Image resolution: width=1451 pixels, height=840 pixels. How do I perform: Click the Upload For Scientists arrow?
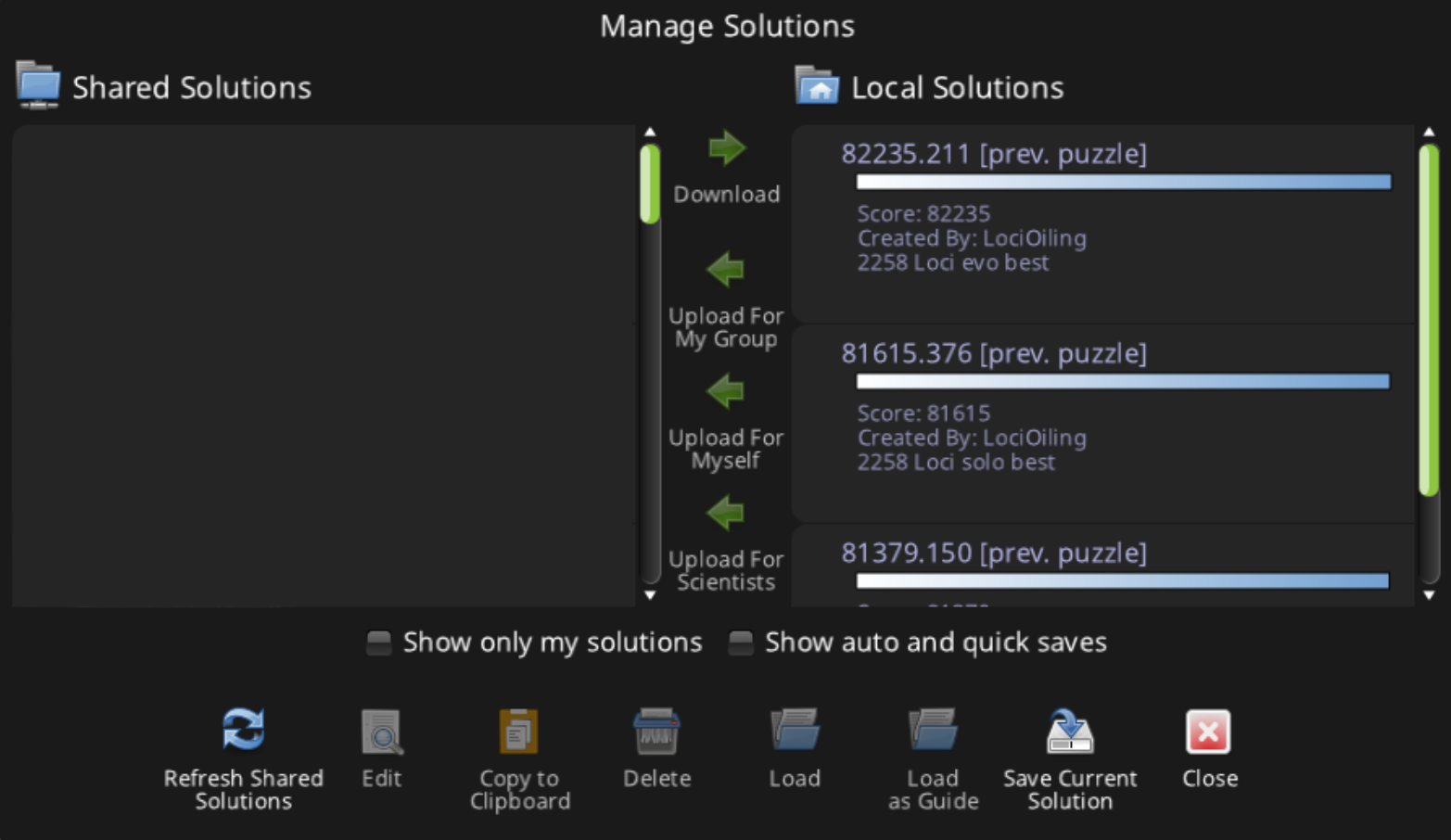[x=725, y=513]
